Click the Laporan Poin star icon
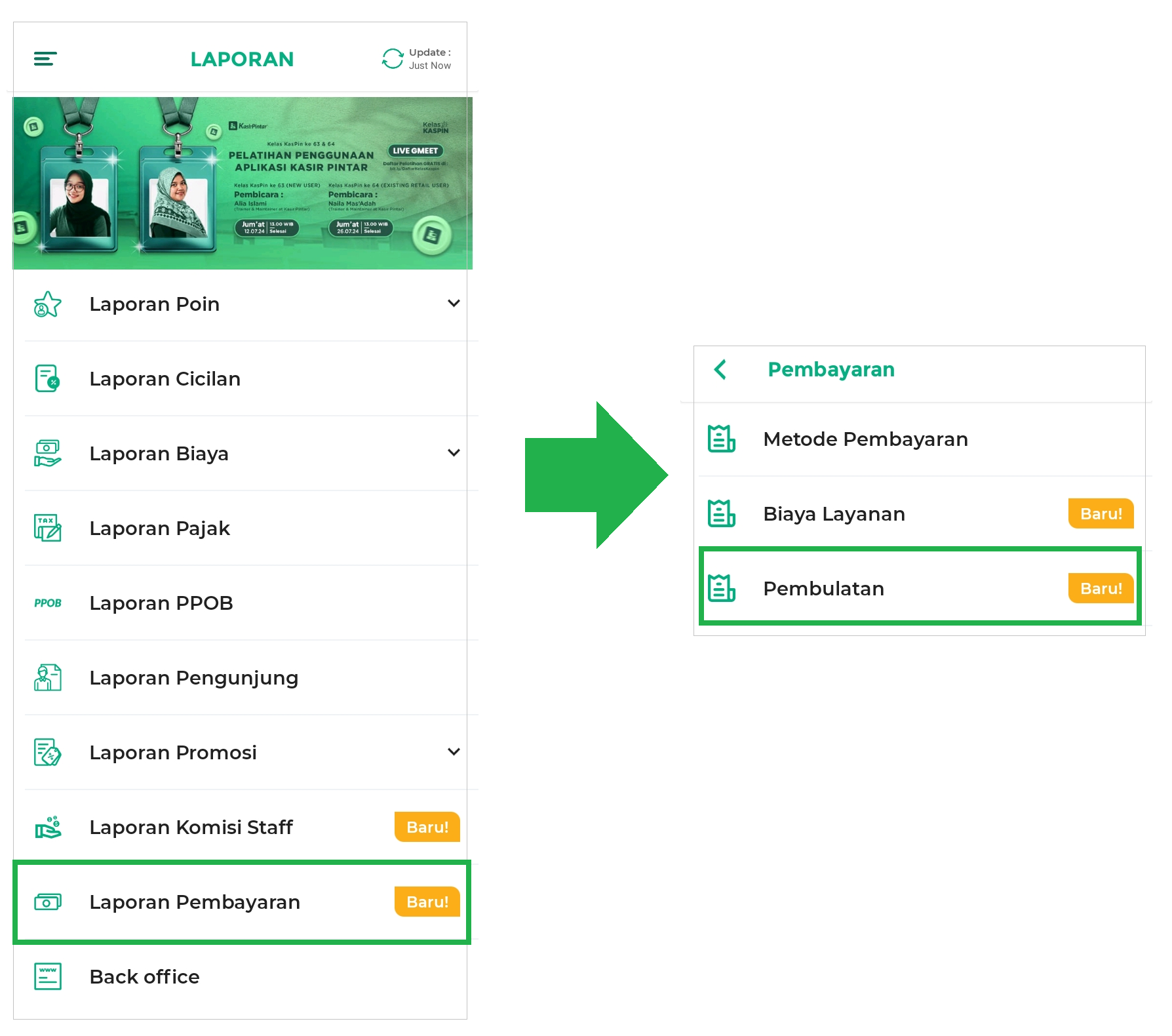 point(47,304)
